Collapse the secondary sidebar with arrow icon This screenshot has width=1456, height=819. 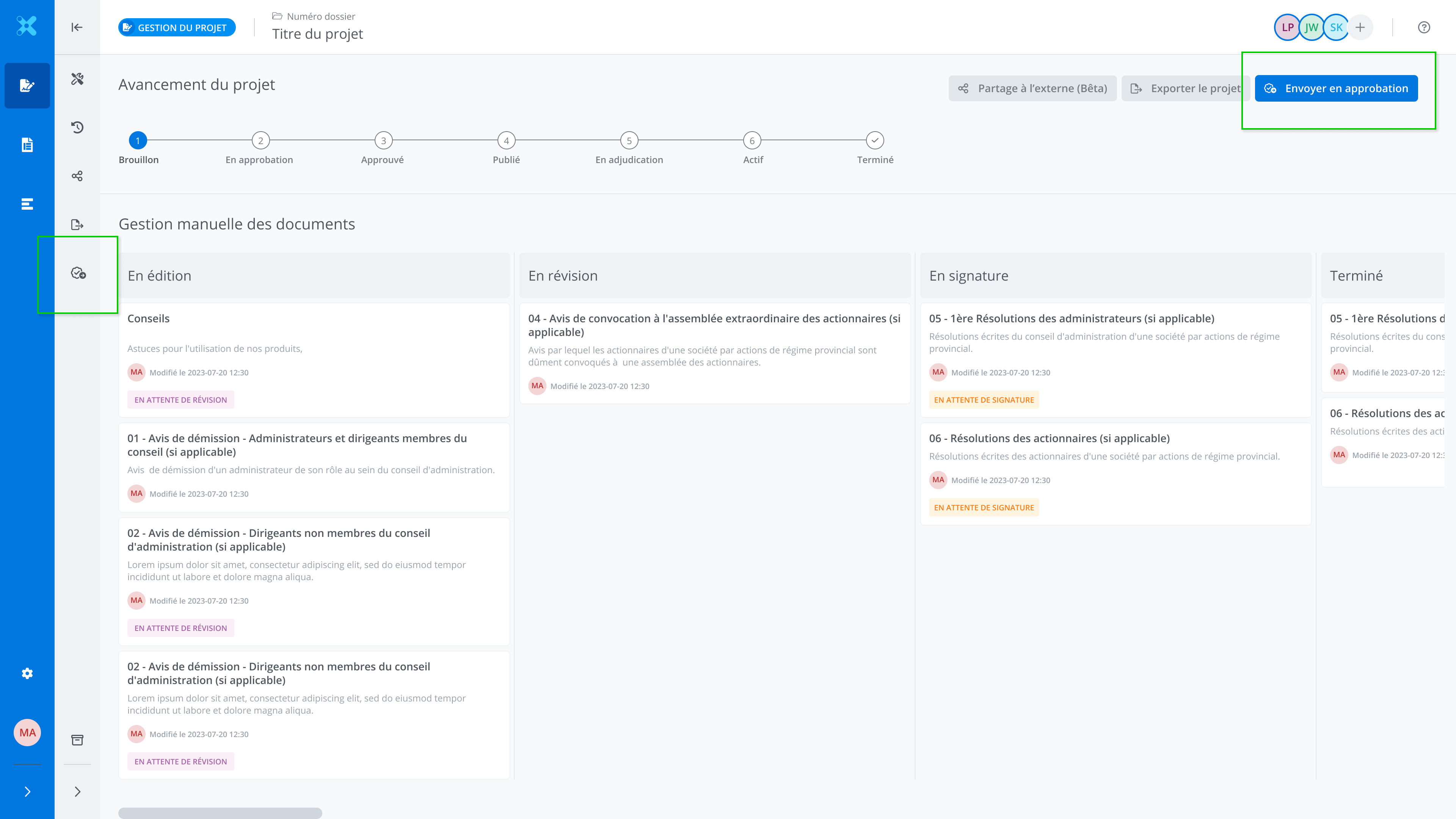click(x=77, y=27)
